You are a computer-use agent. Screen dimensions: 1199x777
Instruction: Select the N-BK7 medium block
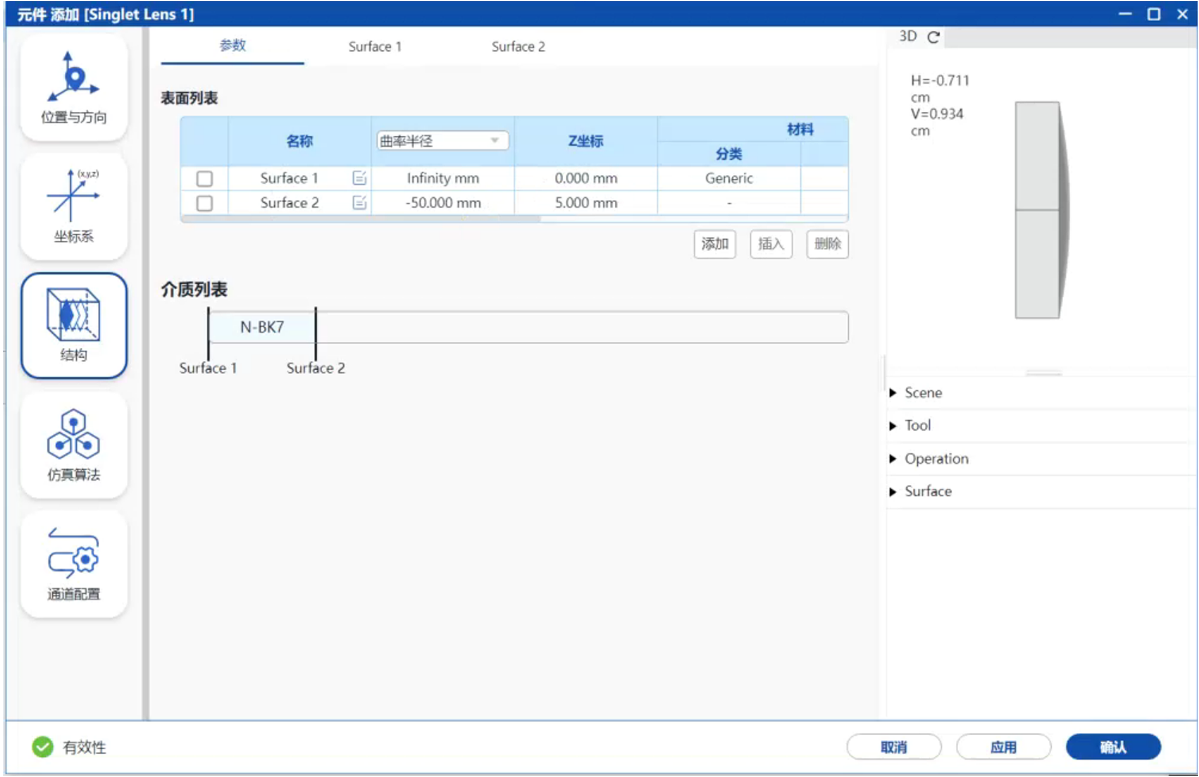pyautogui.click(x=262, y=327)
